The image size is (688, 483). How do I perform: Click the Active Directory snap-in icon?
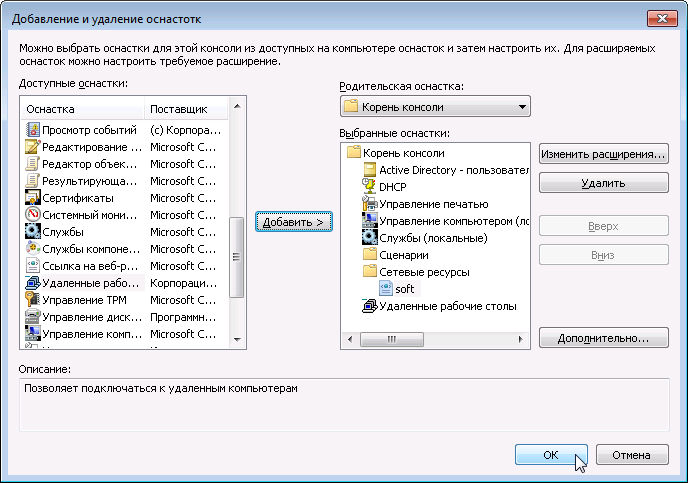click(370, 170)
